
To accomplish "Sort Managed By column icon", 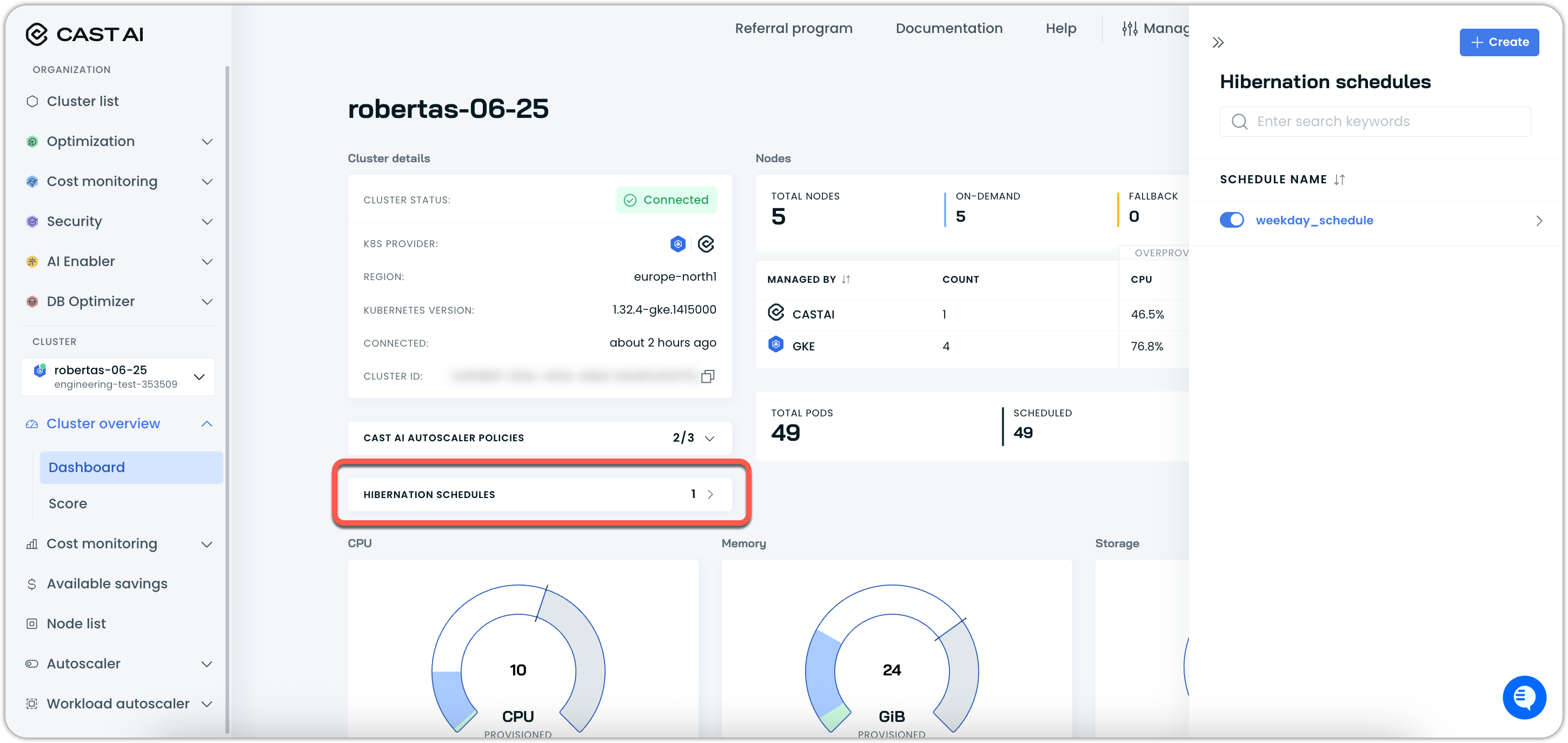I will 846,280.
